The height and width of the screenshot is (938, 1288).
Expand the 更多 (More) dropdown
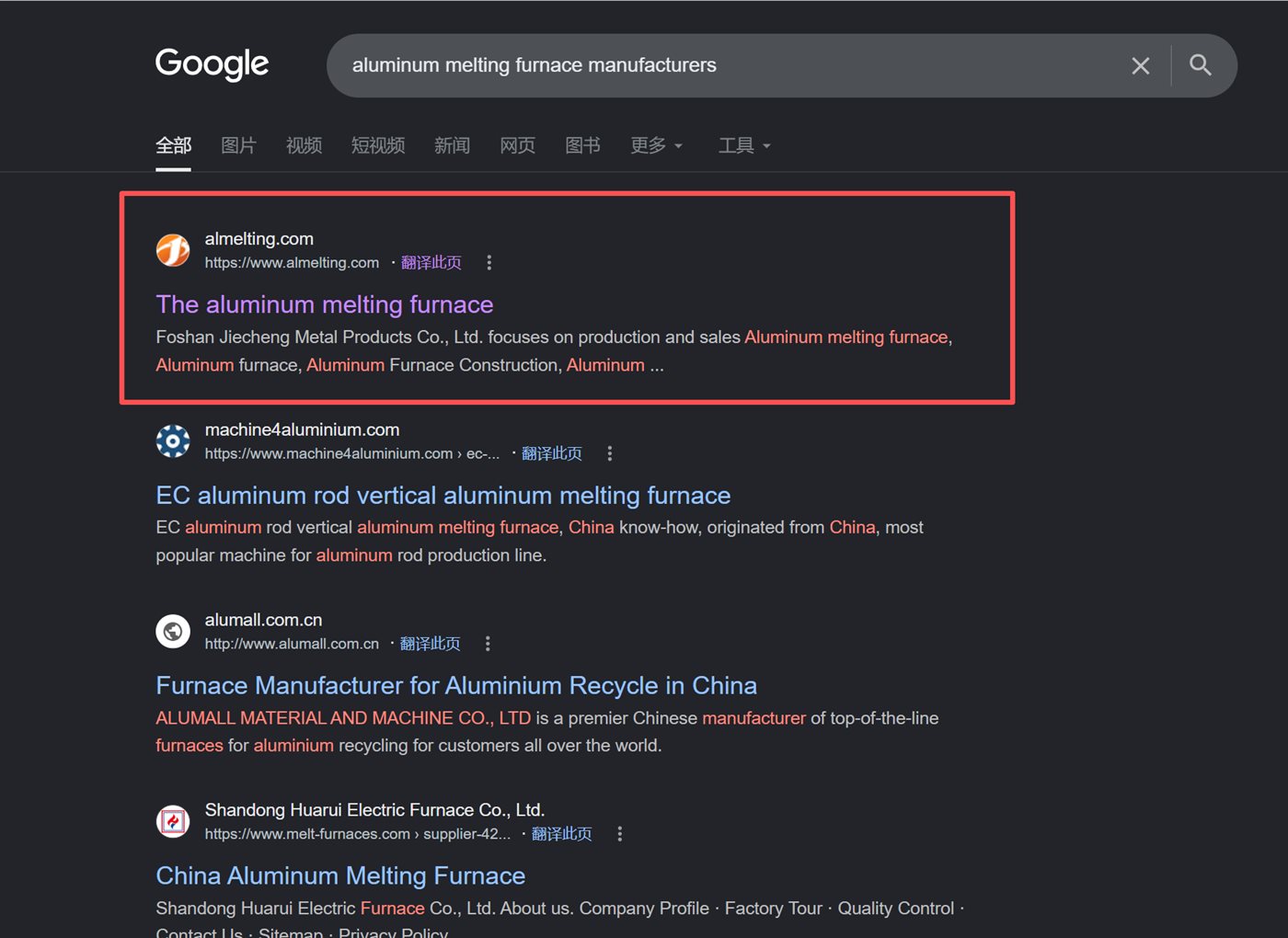click(x=657, y=145)
